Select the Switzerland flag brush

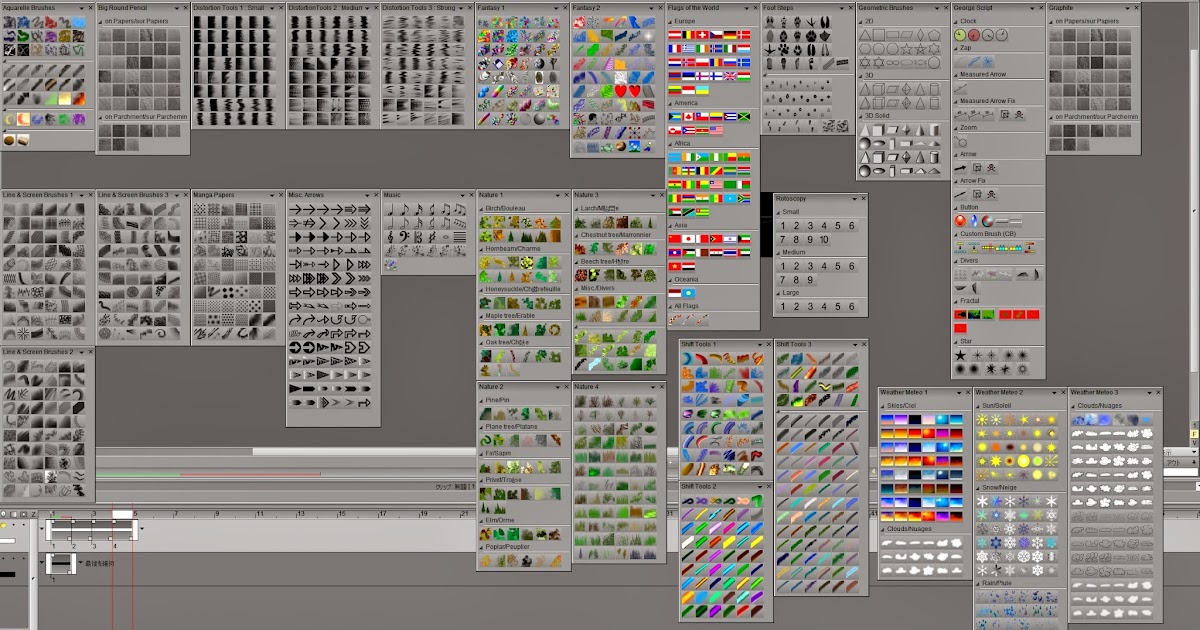702,35
